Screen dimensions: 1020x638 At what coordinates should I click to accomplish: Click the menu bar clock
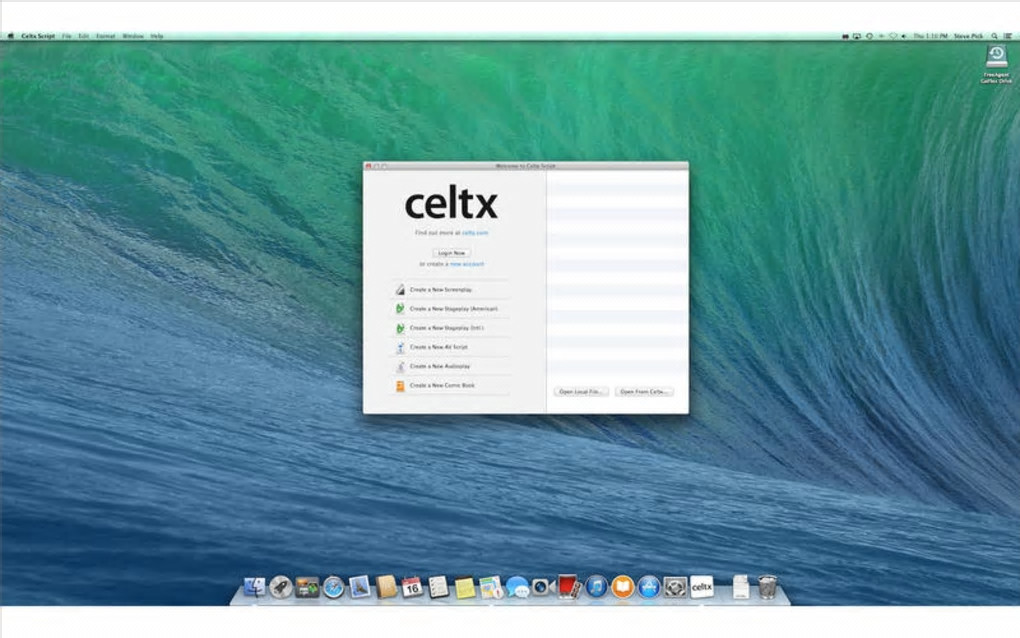(930, 36)
